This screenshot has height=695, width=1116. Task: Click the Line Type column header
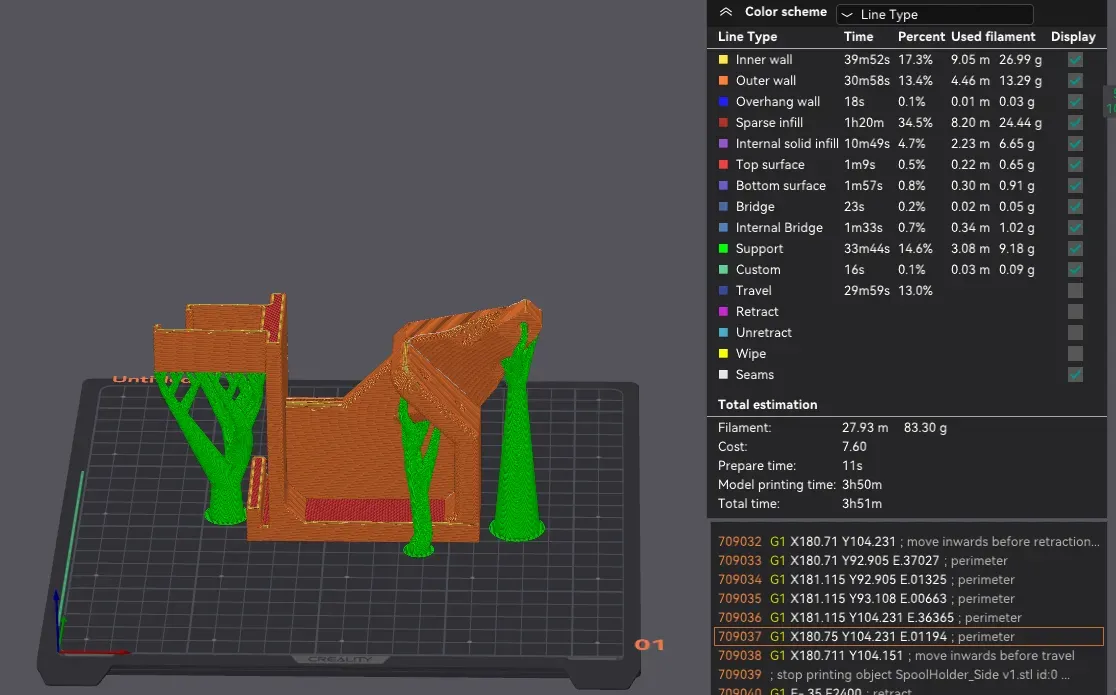(x=747, y=37)
